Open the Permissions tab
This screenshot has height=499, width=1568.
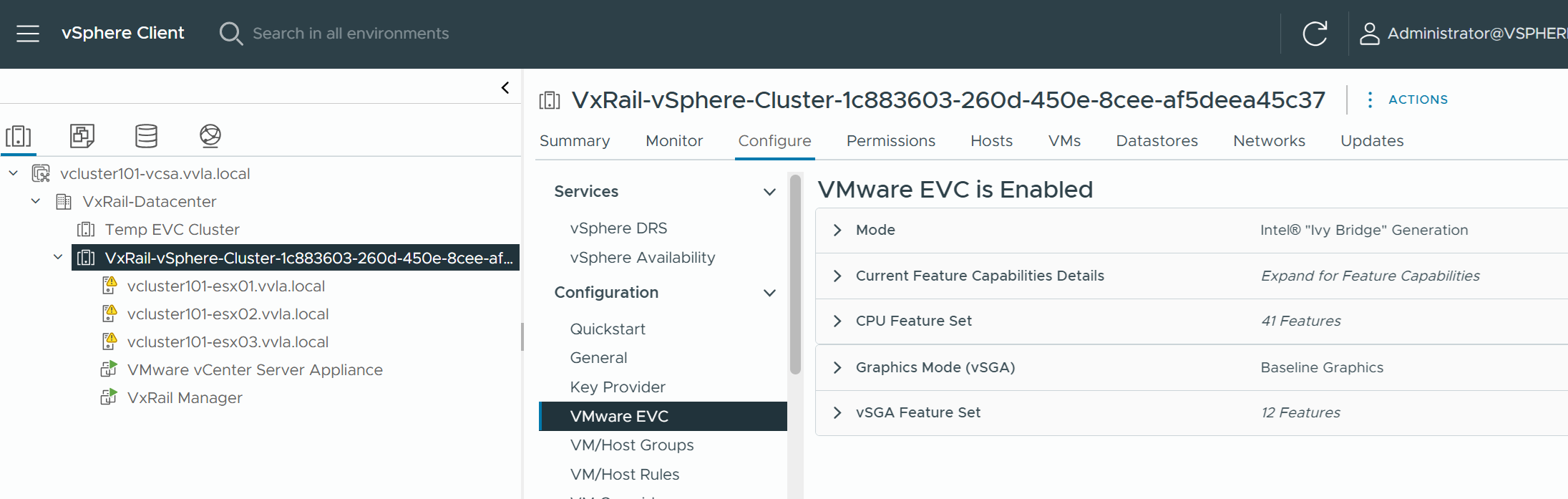click(890, 141)
